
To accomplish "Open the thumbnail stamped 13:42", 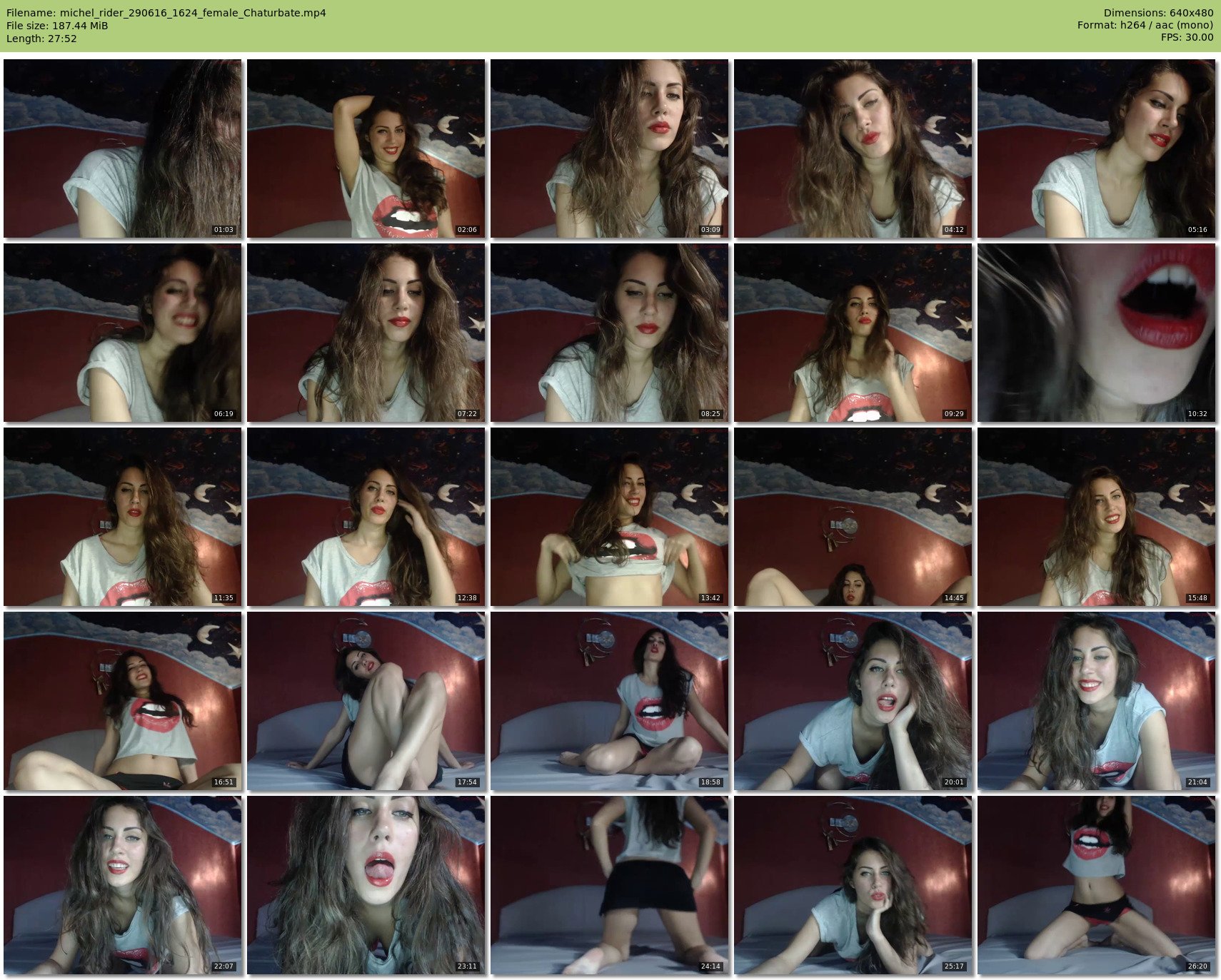I will point(610,517).
